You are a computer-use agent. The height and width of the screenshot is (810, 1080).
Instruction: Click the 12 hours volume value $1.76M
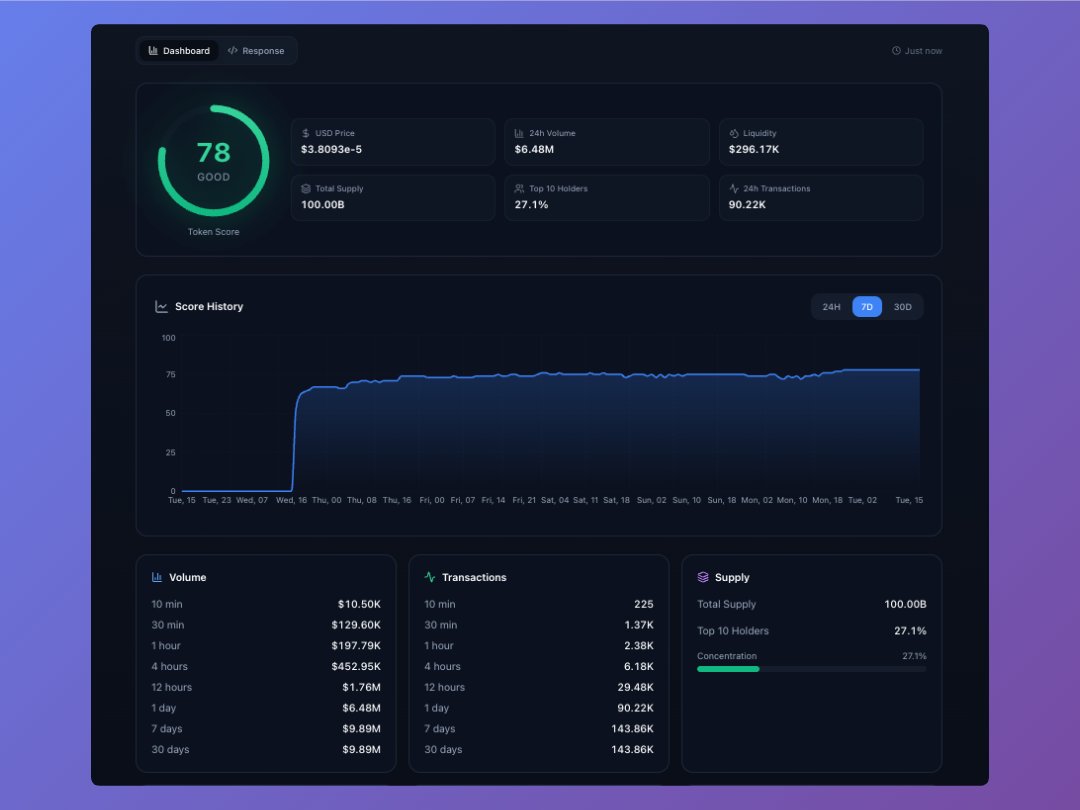point(361,687)
